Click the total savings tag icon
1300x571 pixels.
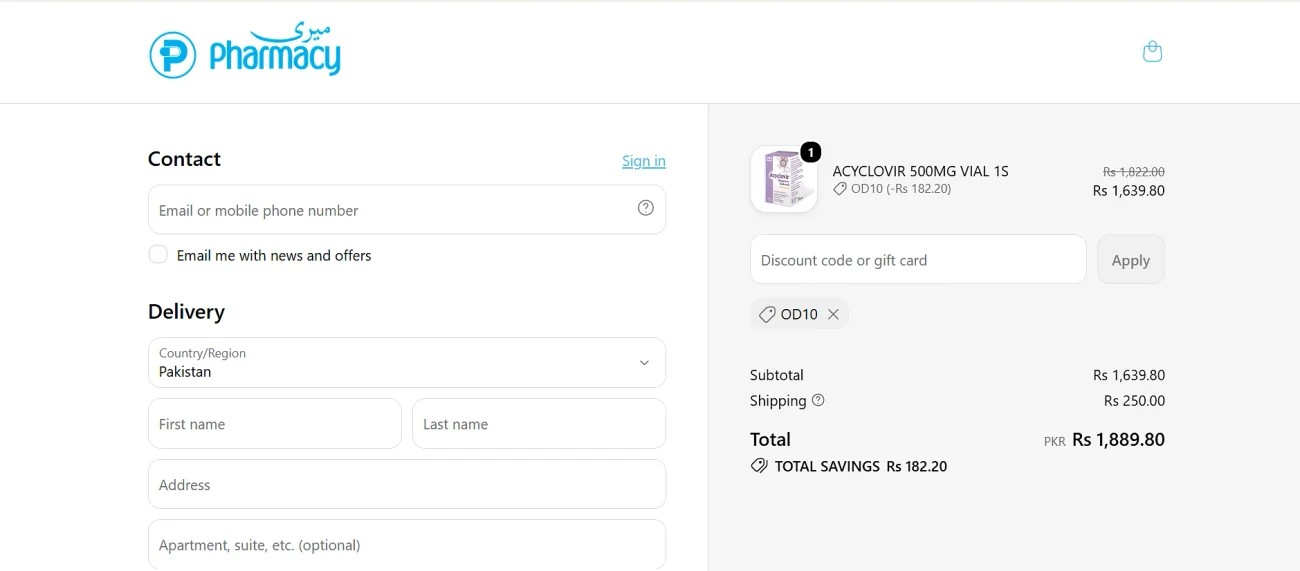point(759,466)
